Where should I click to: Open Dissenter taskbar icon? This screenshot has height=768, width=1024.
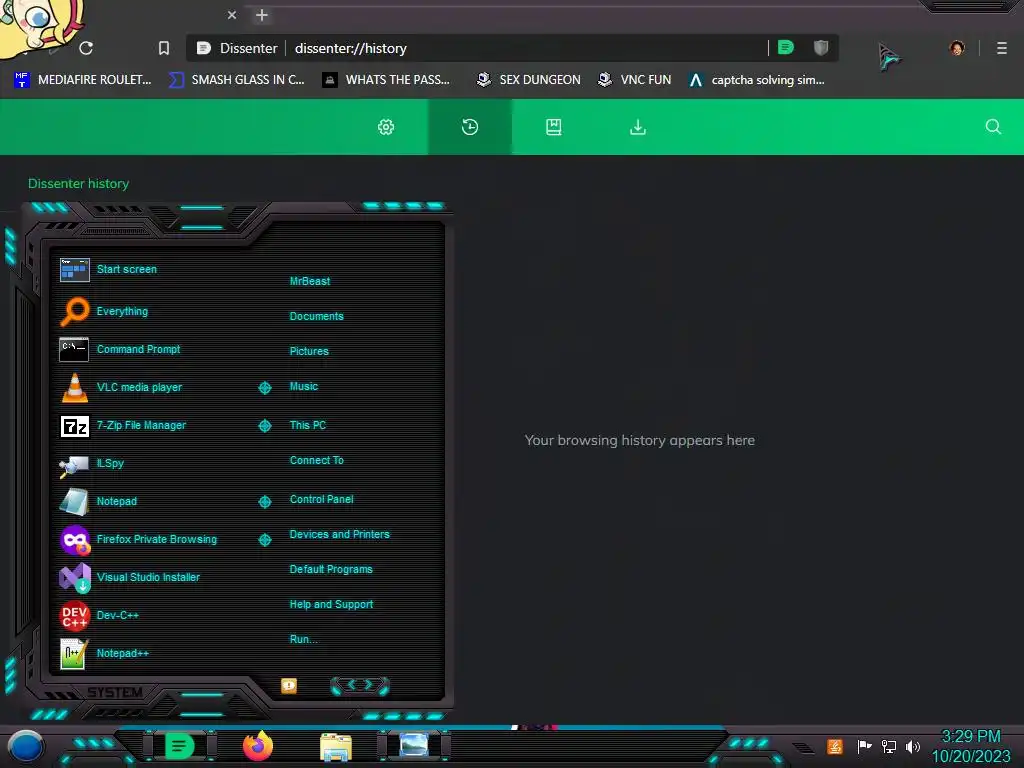[180, 746]
